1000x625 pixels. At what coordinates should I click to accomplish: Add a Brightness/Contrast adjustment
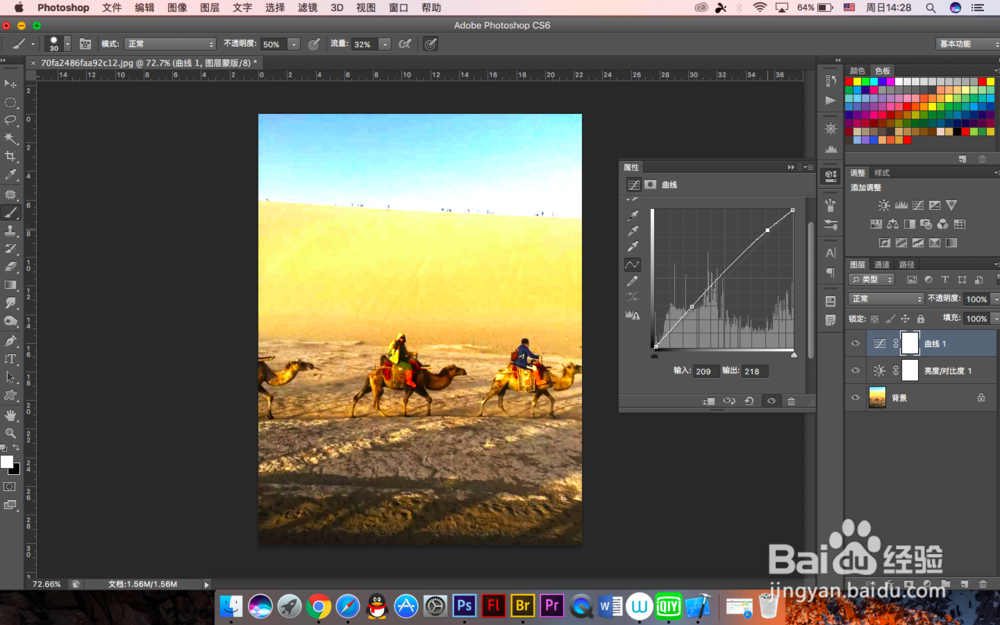[x=884, y=205]
